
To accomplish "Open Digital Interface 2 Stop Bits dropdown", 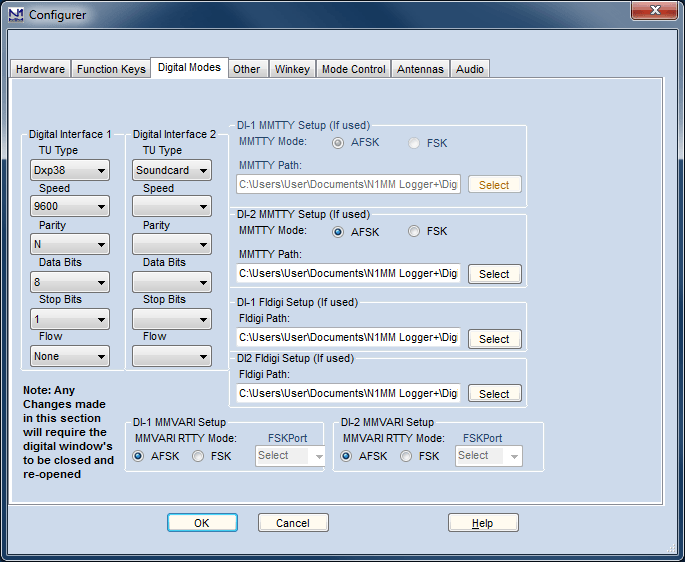I will click(x=172, y=319).
